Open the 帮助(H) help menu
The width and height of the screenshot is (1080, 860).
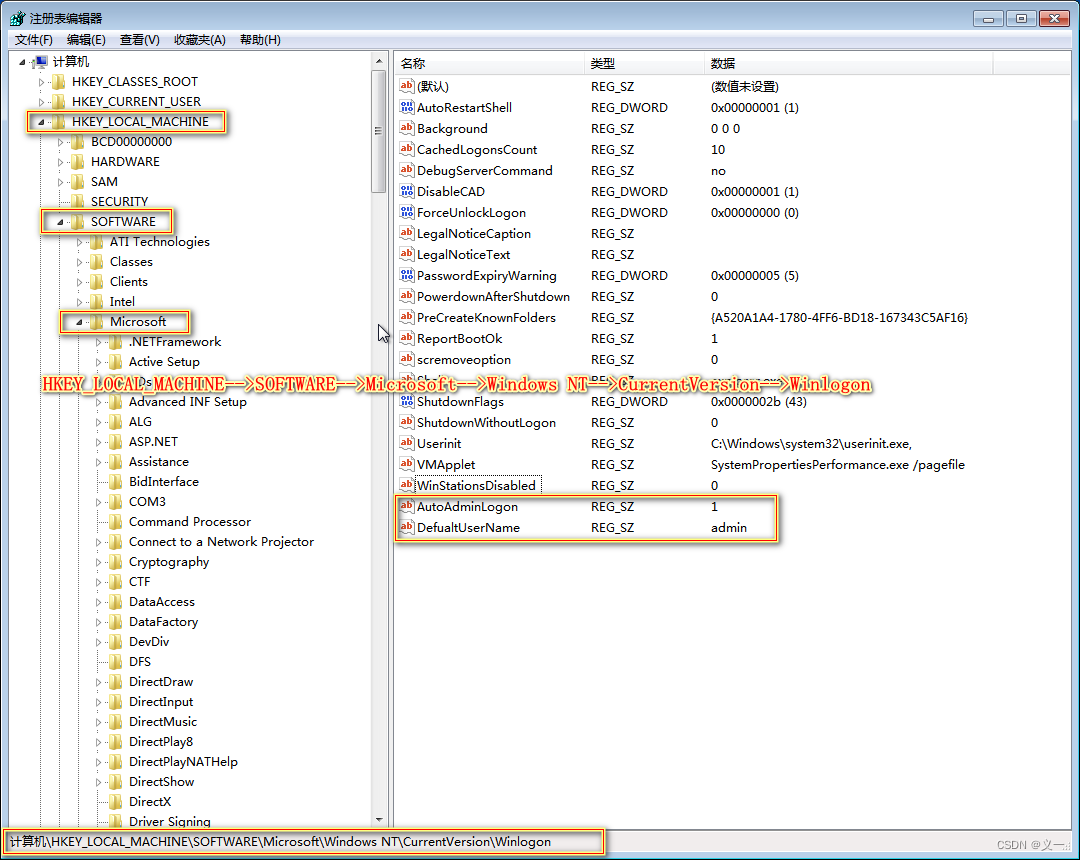point(260,40)
